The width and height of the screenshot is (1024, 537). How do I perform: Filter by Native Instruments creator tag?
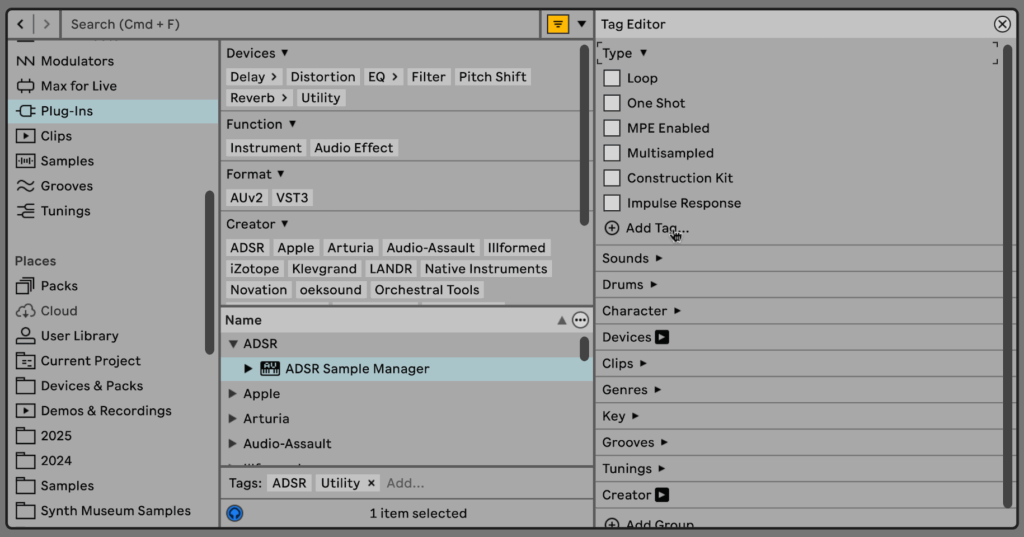pos(486,268)
